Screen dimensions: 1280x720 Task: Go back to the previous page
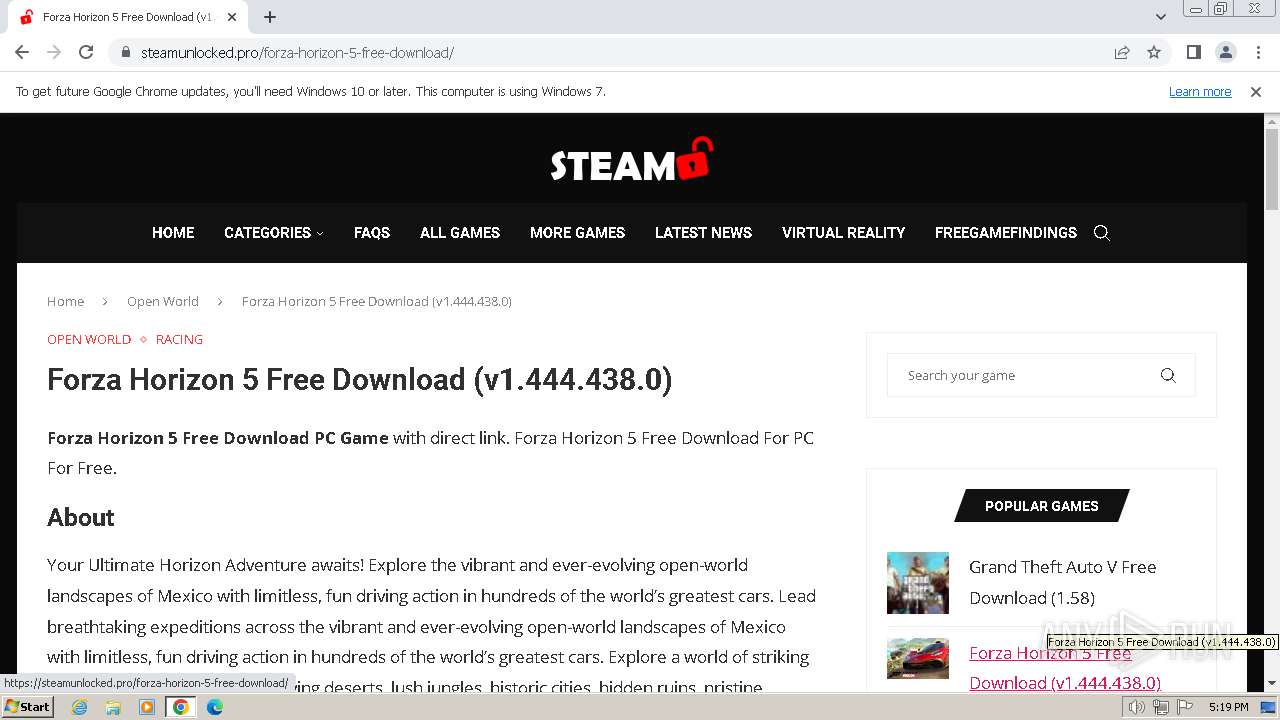22,52
